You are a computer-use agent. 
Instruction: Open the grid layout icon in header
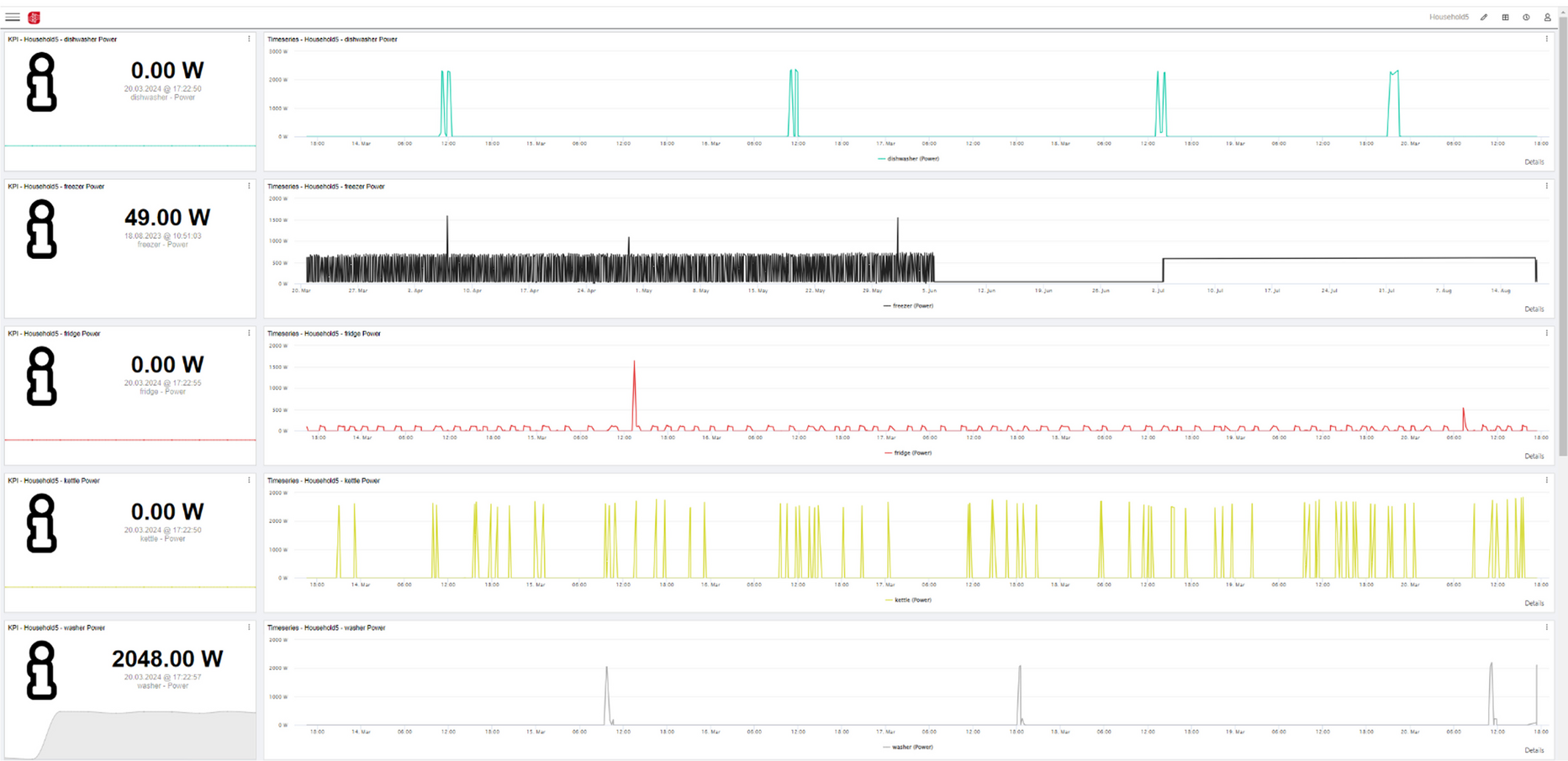coord(1505,18)
